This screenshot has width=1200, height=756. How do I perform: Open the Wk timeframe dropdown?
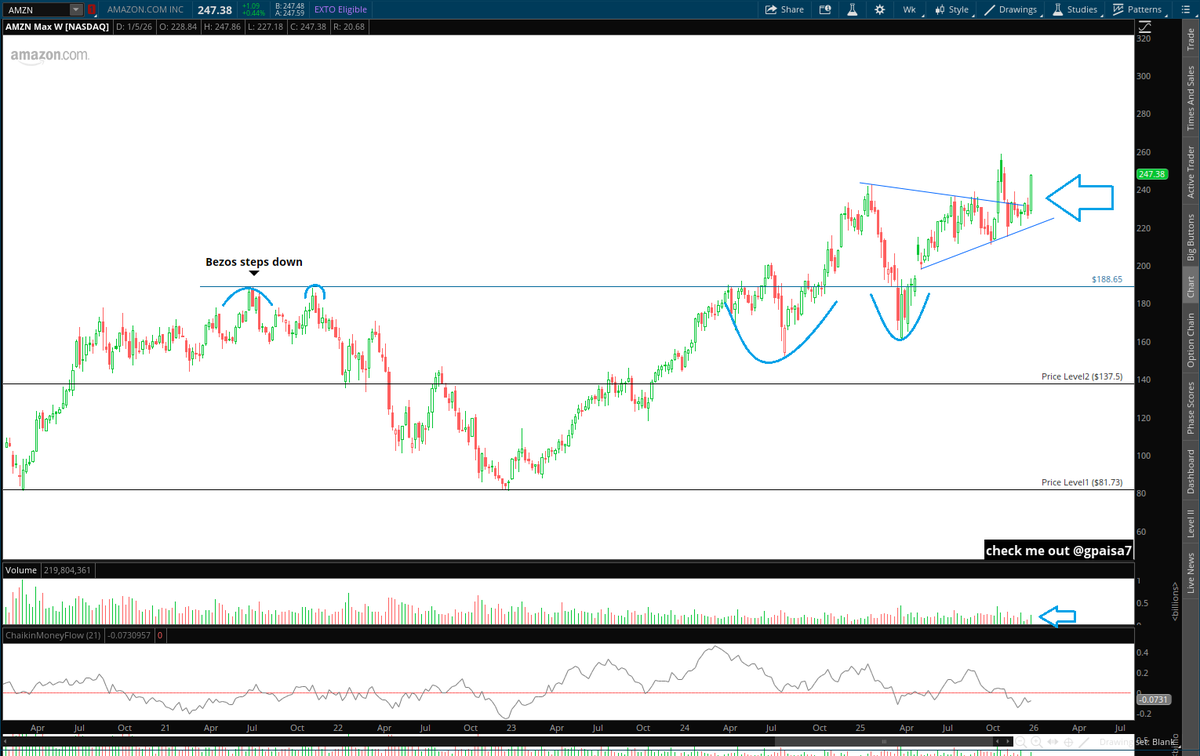coord(909,9)
